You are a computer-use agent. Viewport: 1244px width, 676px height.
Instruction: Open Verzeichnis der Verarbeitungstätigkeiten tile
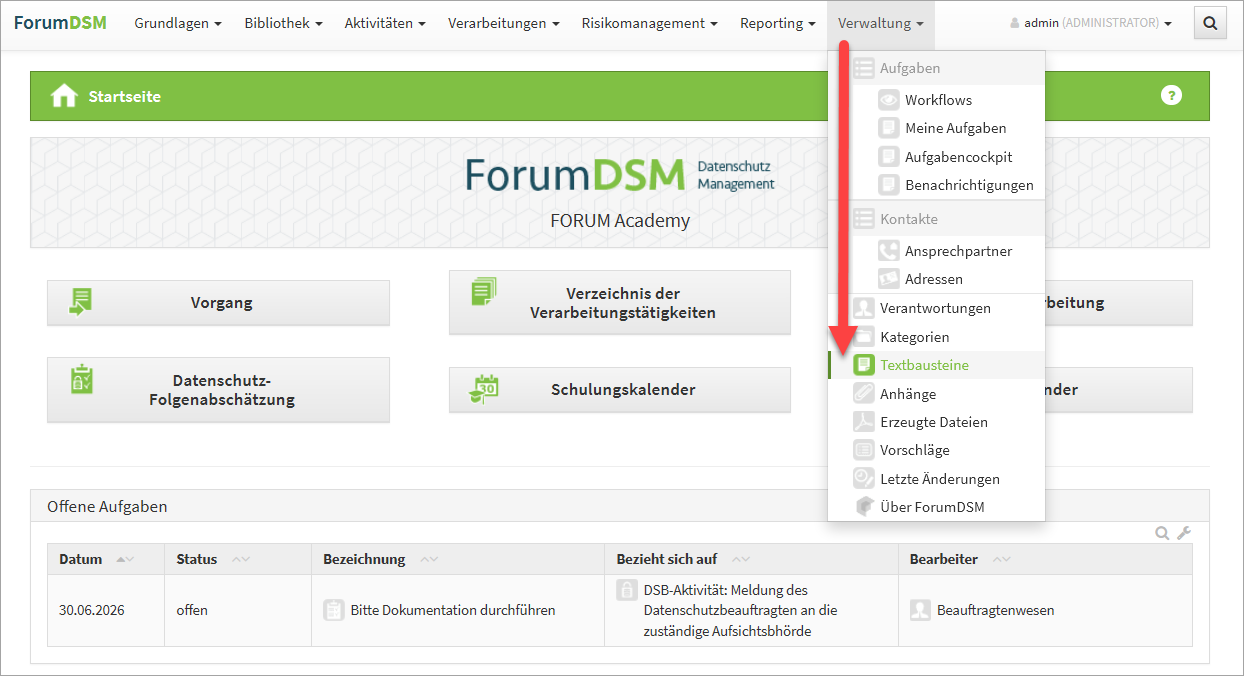point(619,302)
